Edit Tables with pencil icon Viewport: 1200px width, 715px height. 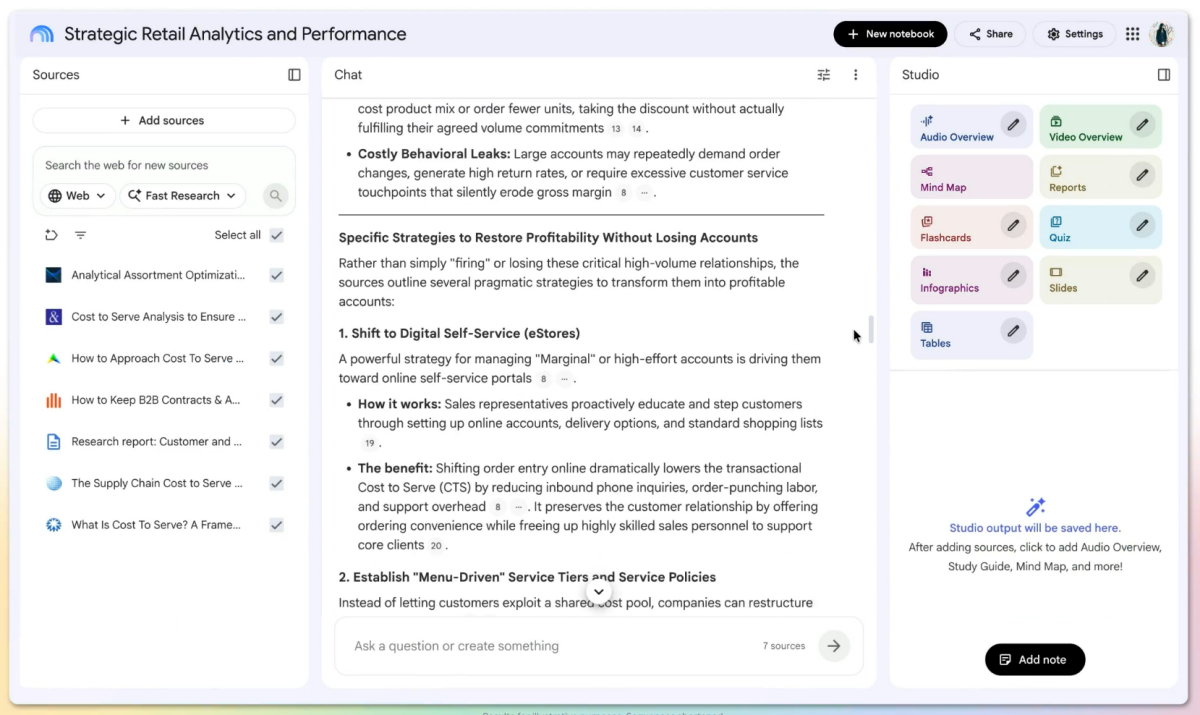[1014, 330]
